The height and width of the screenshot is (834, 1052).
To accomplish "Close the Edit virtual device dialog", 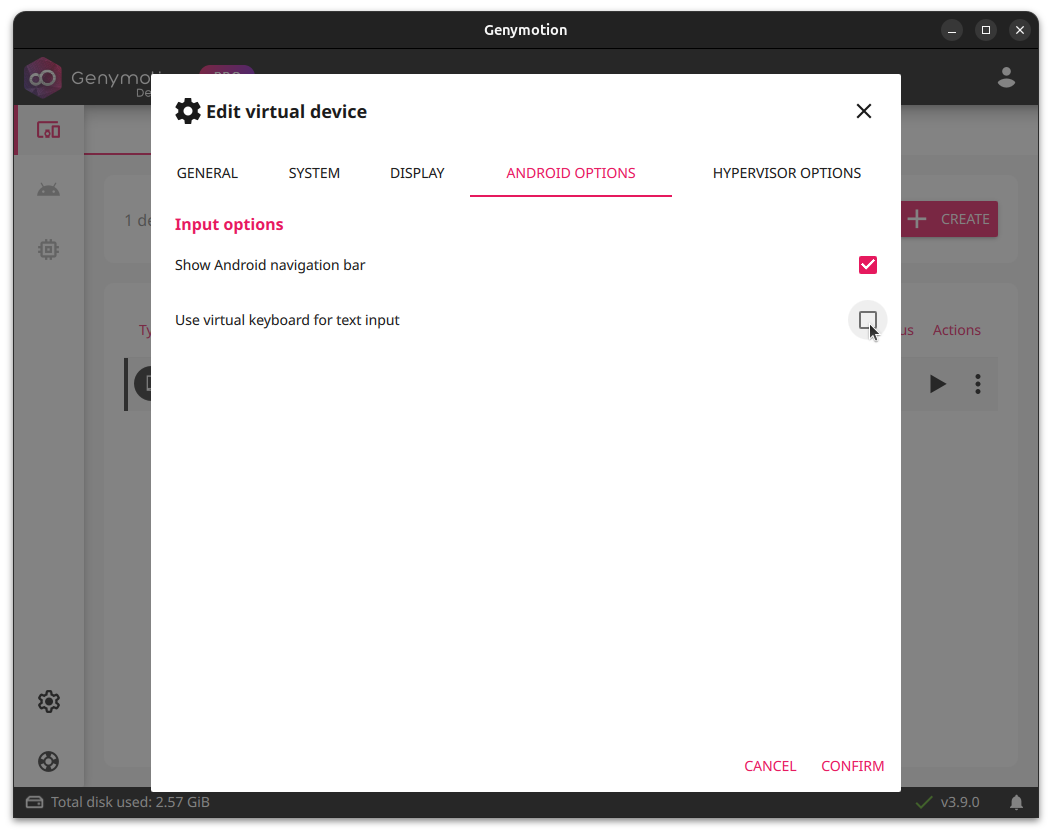I will (863, 111).
